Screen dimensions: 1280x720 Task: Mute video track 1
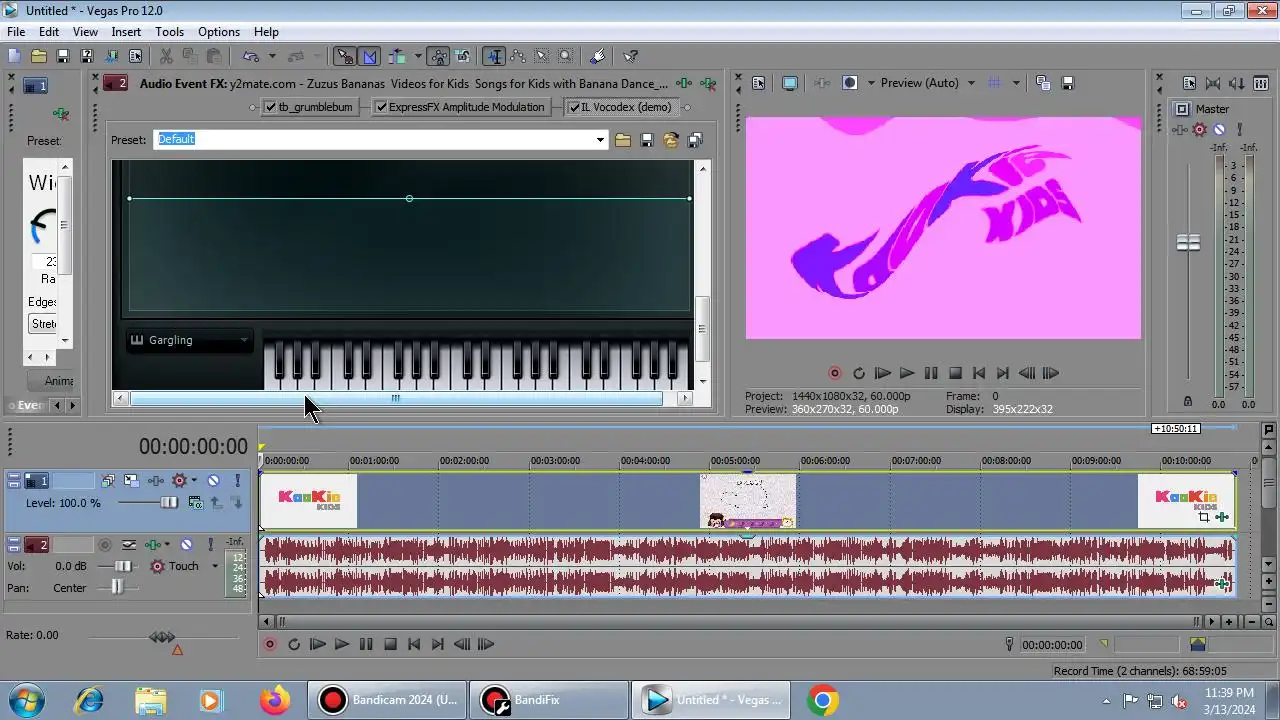(213, 481)
